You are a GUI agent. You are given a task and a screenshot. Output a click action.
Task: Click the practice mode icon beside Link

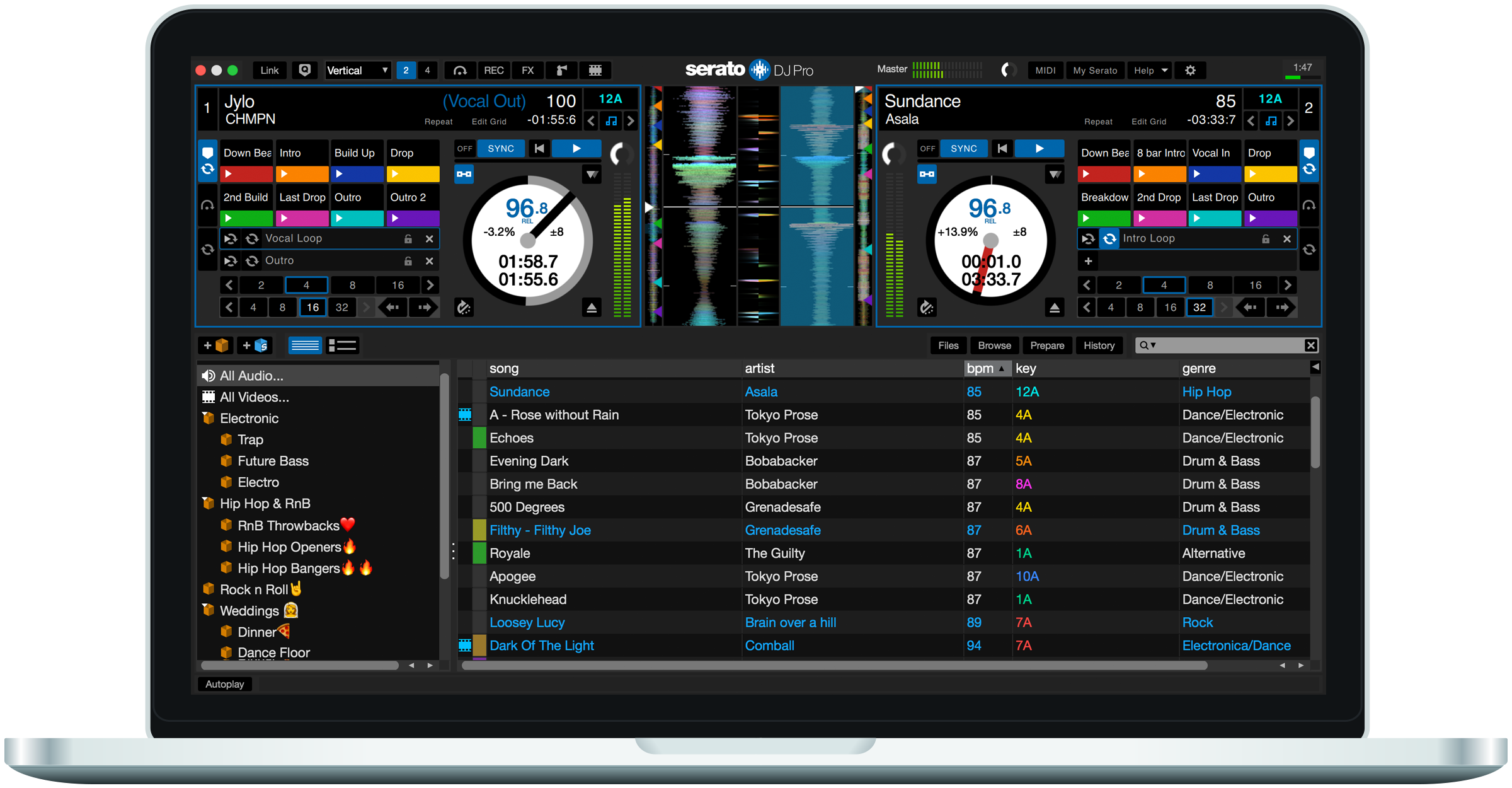pyautogui.click(x=305, y=70)
